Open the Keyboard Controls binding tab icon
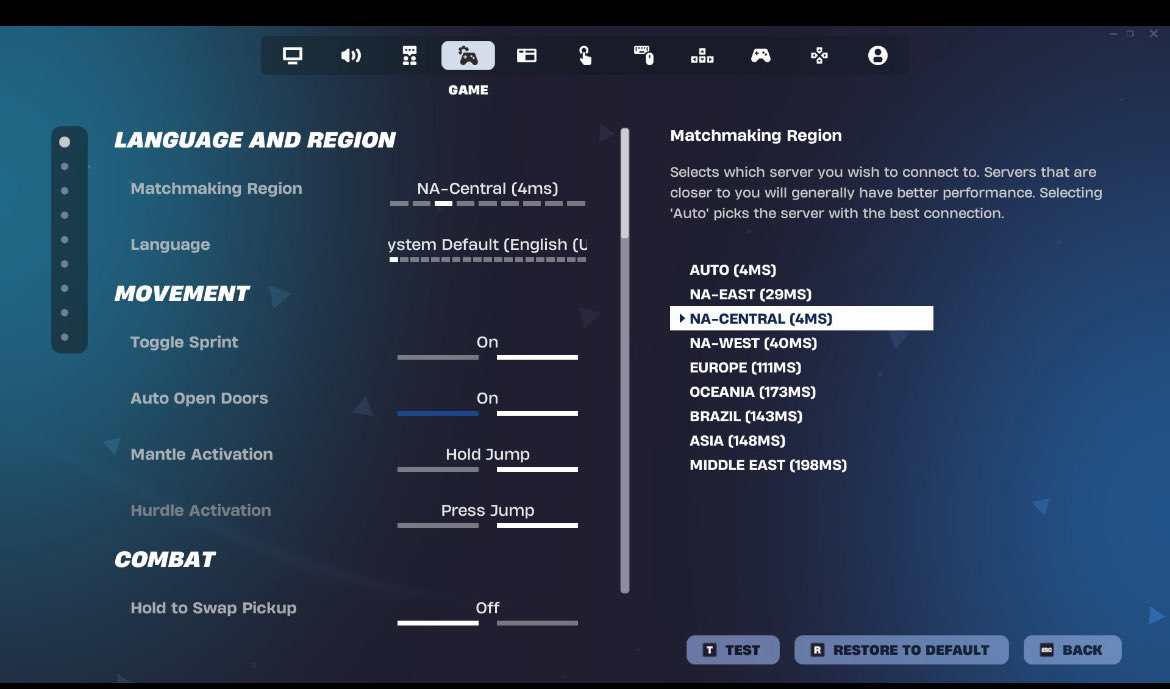The width and height of the screenshot is (1170, 689). [702, 56]
